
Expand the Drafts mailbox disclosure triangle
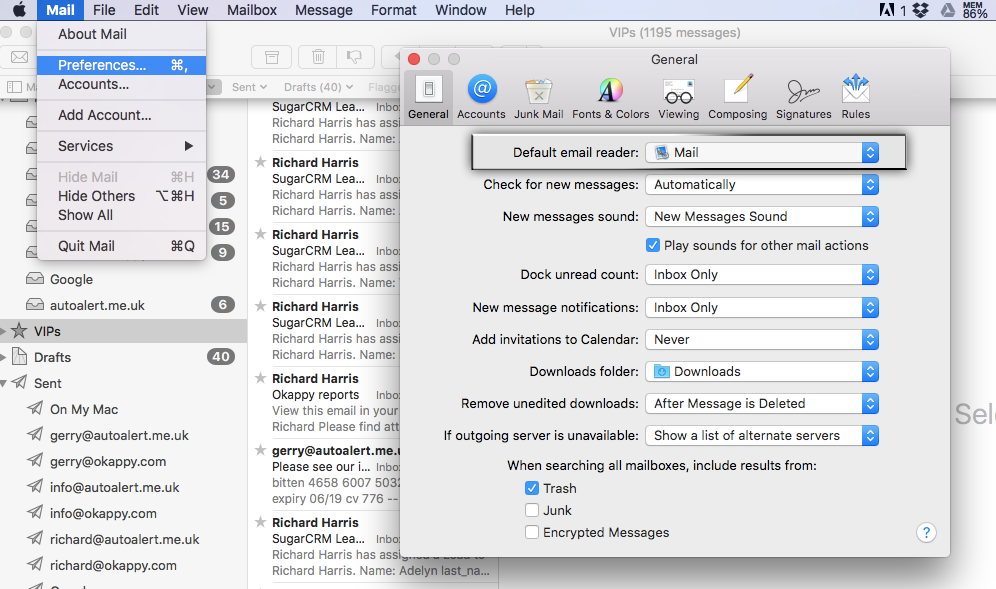(3, 357)
